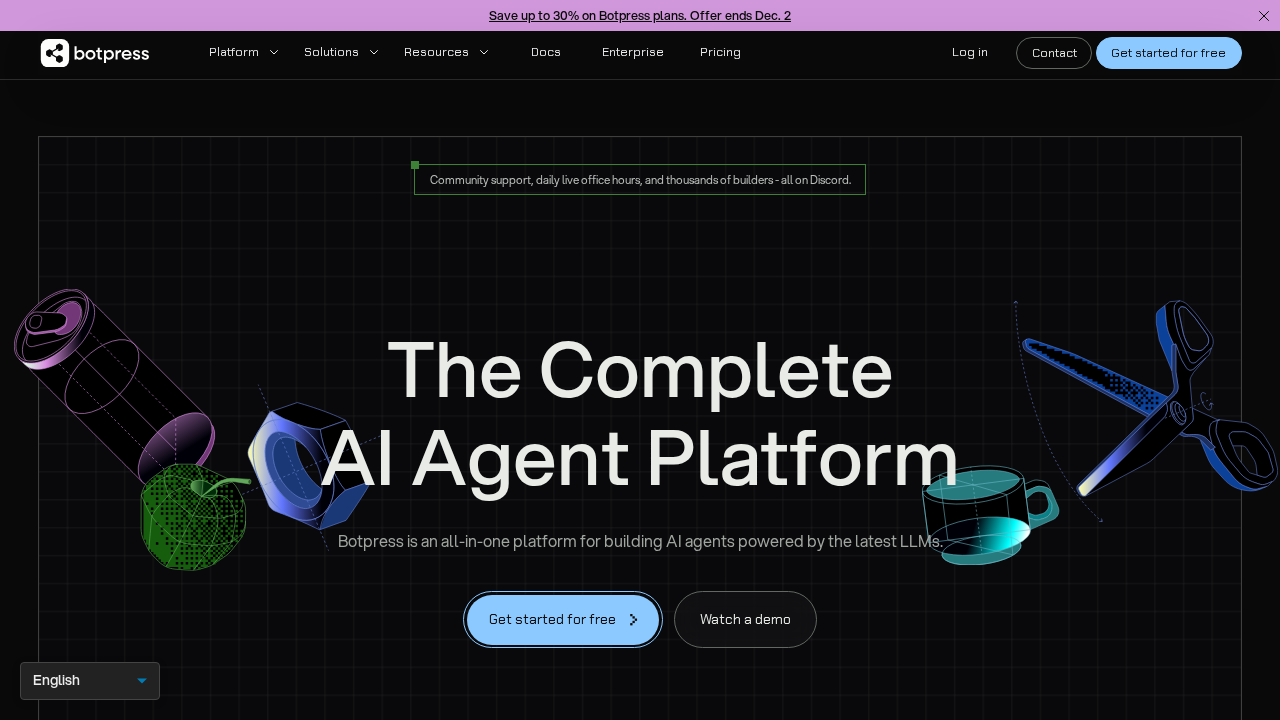Click the arrow inside Get started button
This screenshot has height=720, width=1280.
633,619
